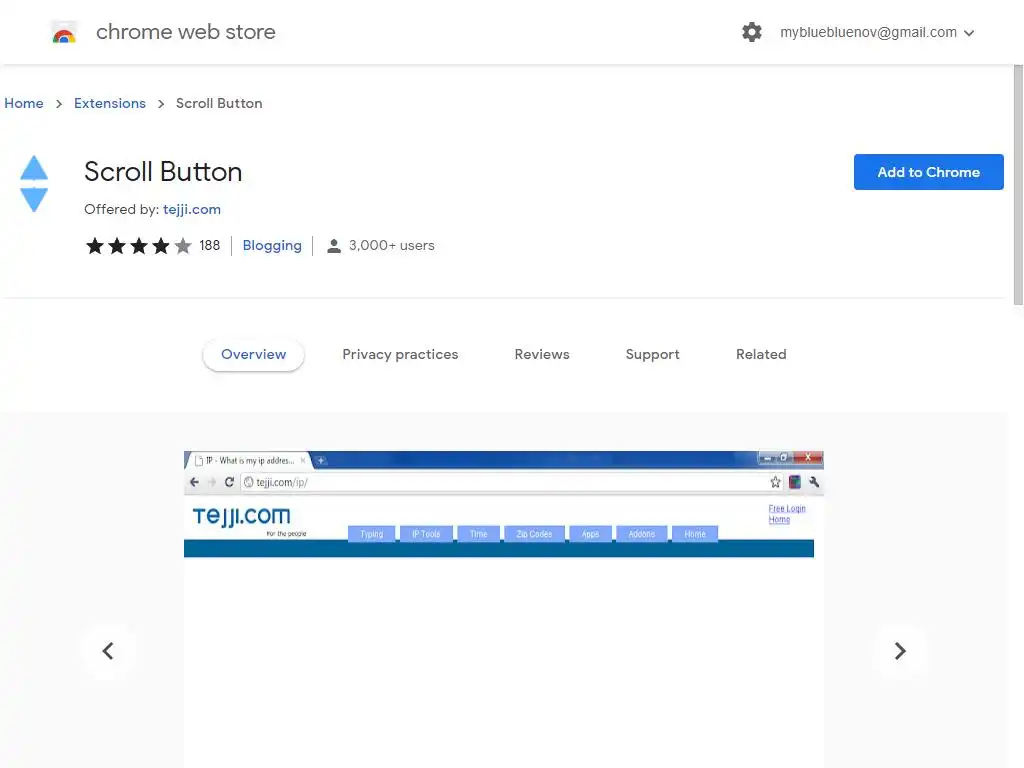1024x768 pixels.
Task: Click wrench menu icon in the screenshot browser
Action: coord(814,482)
